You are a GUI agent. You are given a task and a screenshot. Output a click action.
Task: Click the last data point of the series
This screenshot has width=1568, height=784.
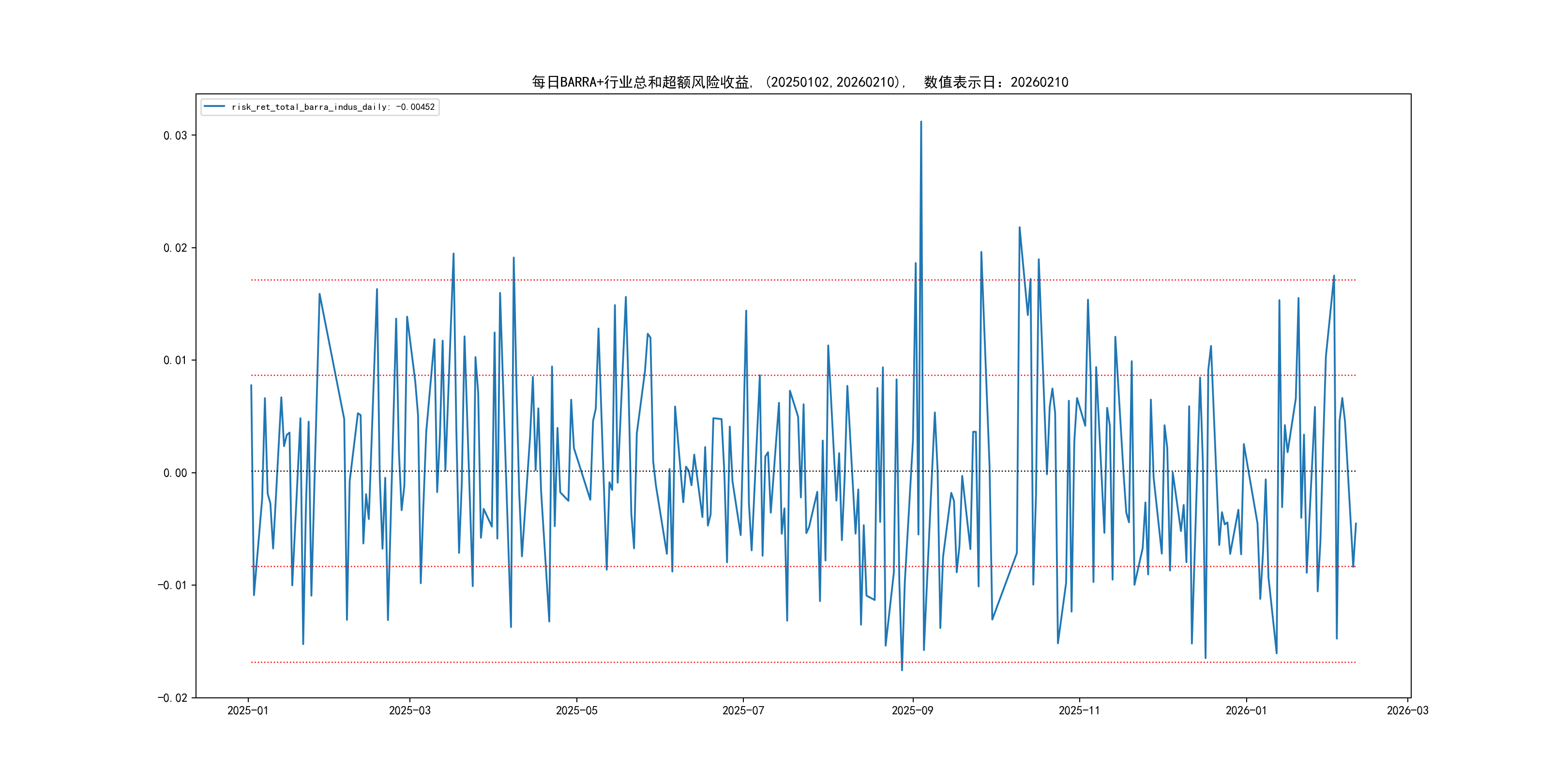coord(1356,524)
